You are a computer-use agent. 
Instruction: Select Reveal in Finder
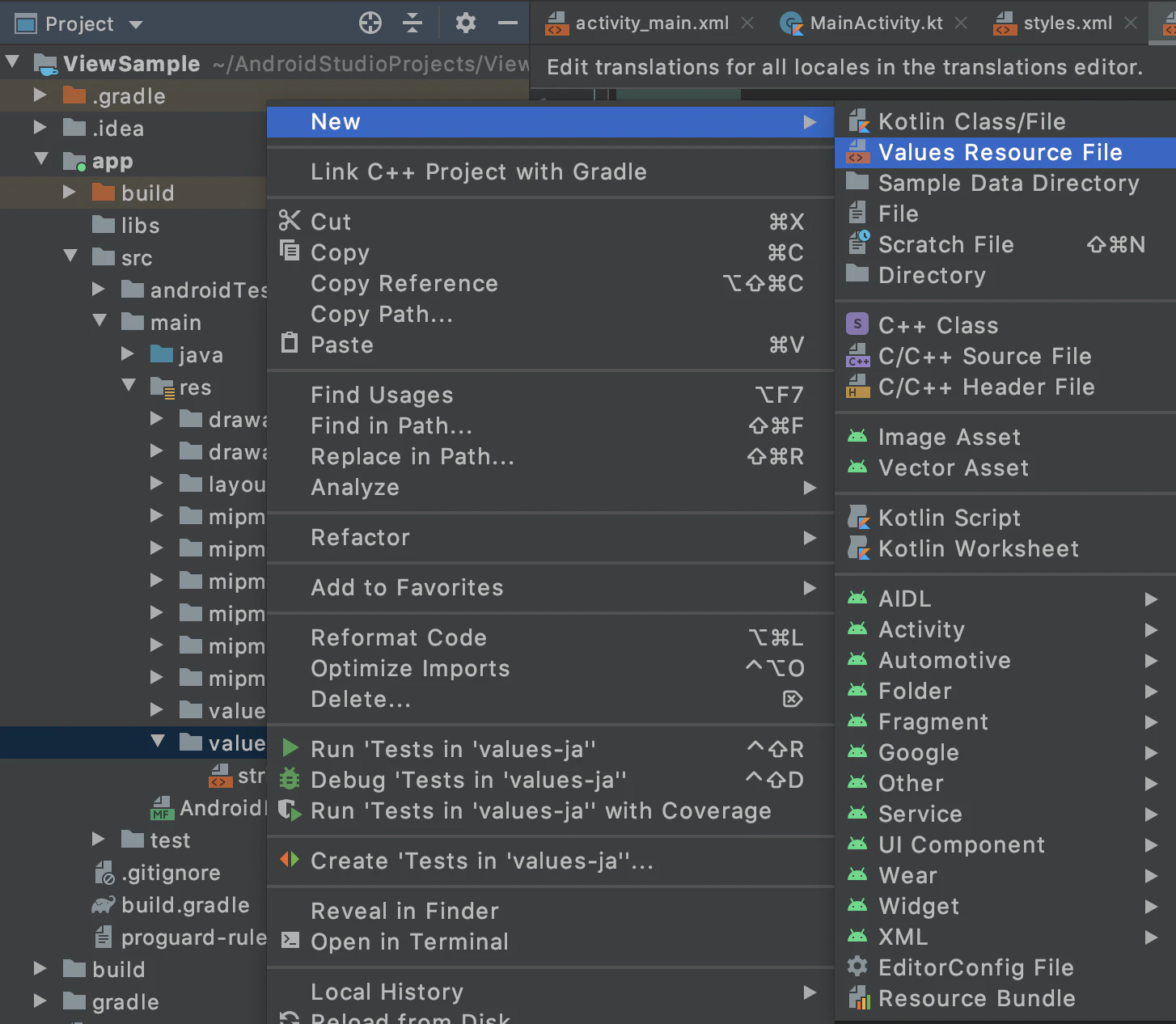[x=550, y=911]
